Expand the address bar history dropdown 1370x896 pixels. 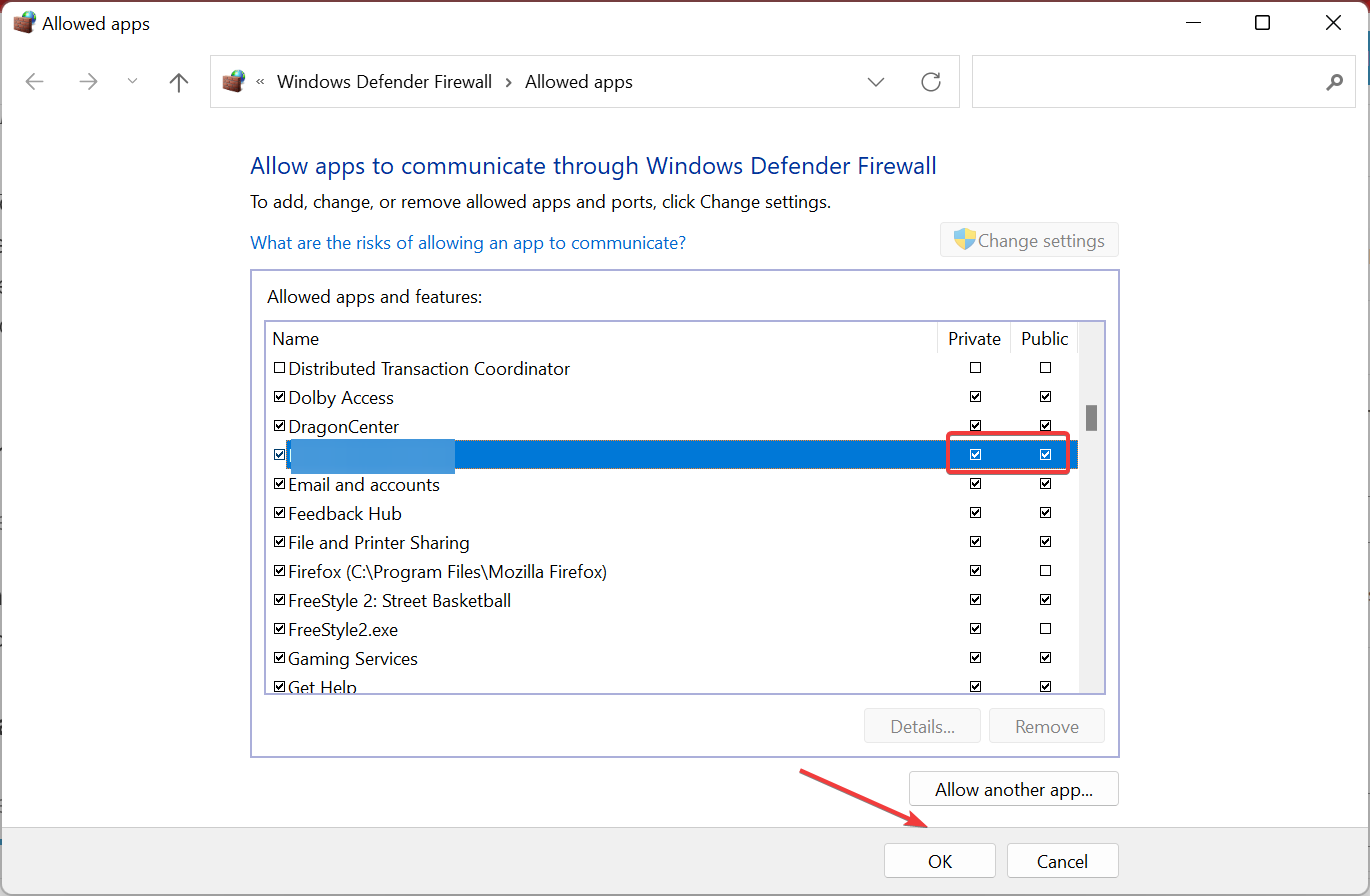click(876, 82)
